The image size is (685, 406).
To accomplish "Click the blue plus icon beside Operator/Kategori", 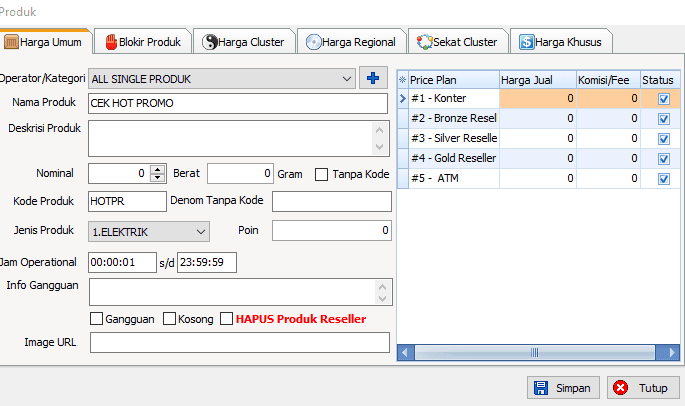I will coord(373,78).
